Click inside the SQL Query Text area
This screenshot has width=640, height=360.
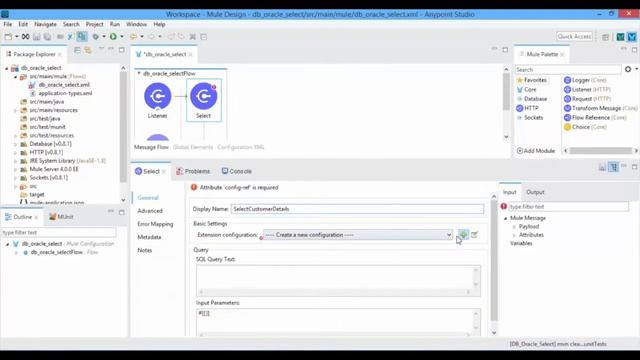(x=338, y=280)
